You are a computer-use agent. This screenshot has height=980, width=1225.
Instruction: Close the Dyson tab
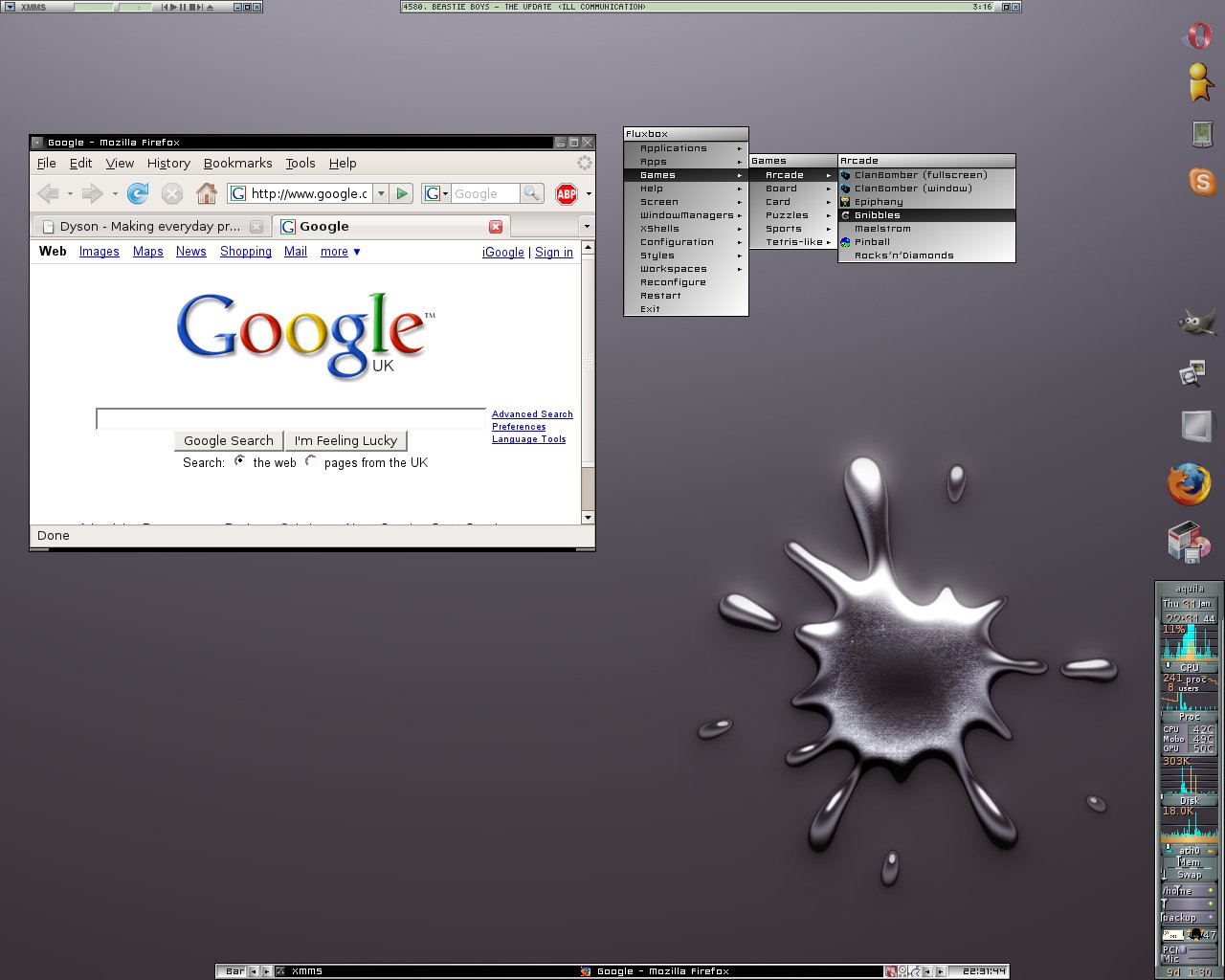pos(256,227)
